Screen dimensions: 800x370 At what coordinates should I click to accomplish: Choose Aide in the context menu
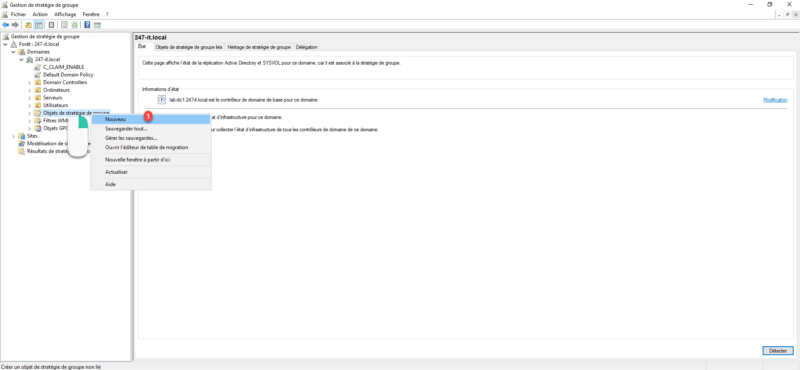click(151, 184)
